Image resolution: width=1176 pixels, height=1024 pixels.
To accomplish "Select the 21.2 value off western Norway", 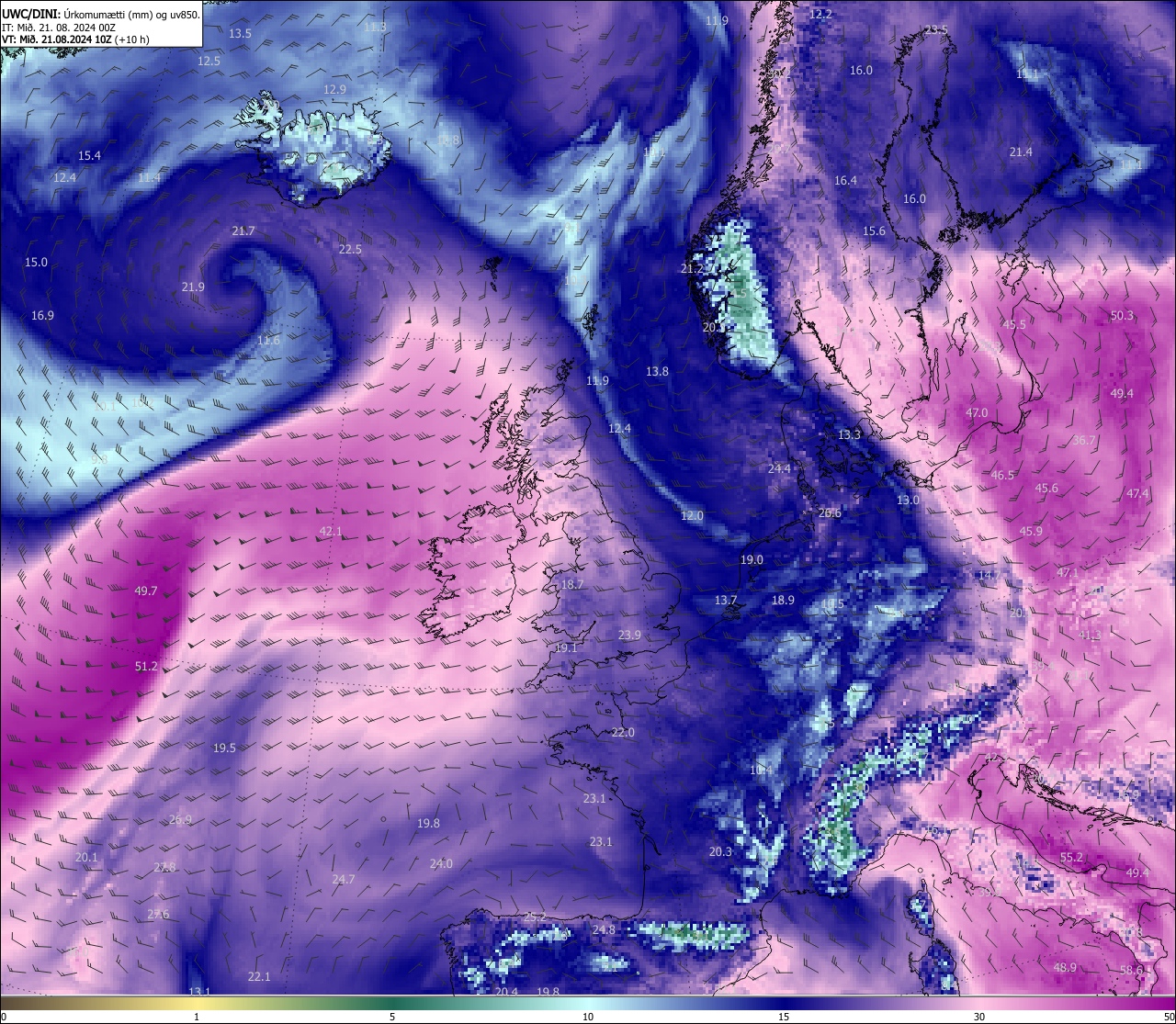I will coord(691,268).
